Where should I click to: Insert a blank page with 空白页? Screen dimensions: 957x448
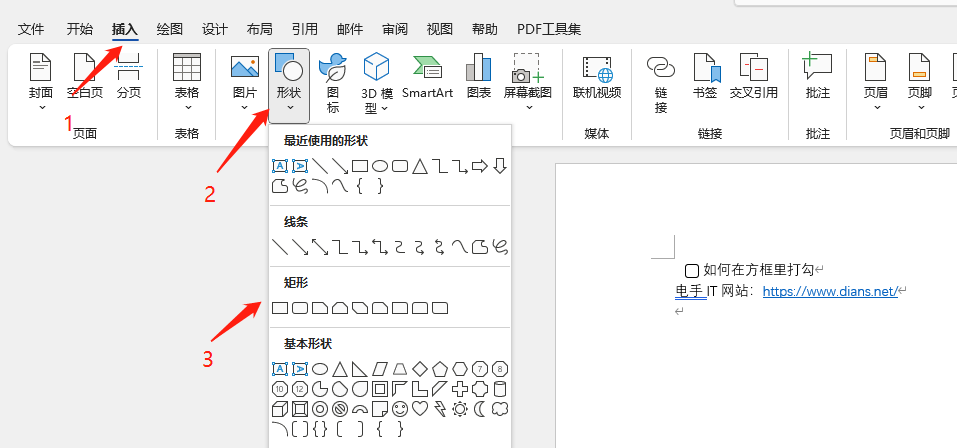(x=85, y=74)
